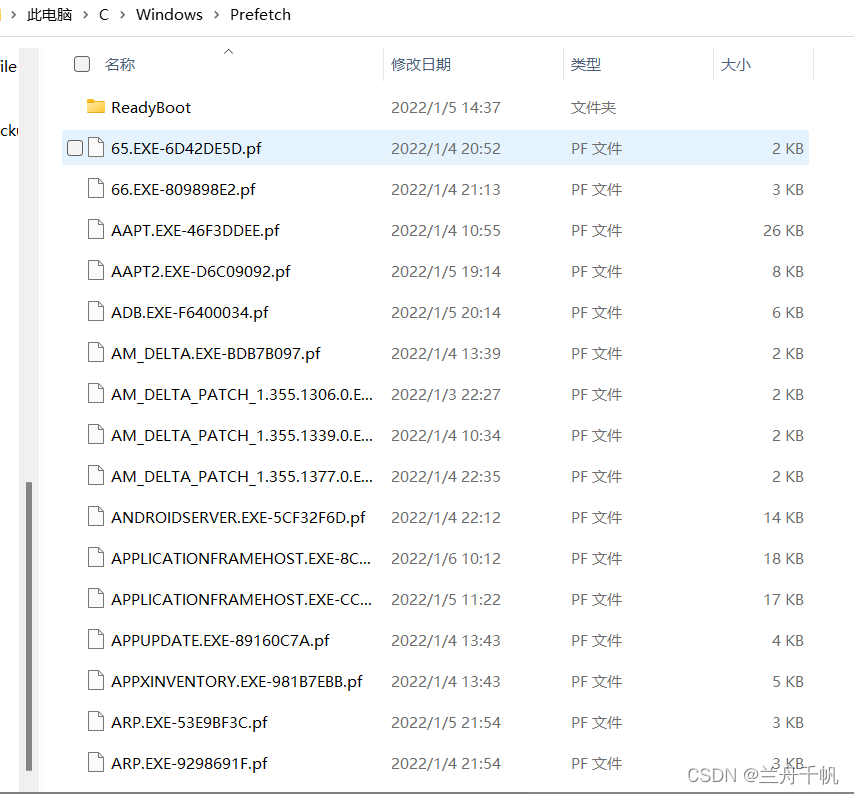Toggle the select-all checkbox in header
Image resolution: width=854 pixels, height=794 pixels.
pyautogui.click(x=82, y=64)
